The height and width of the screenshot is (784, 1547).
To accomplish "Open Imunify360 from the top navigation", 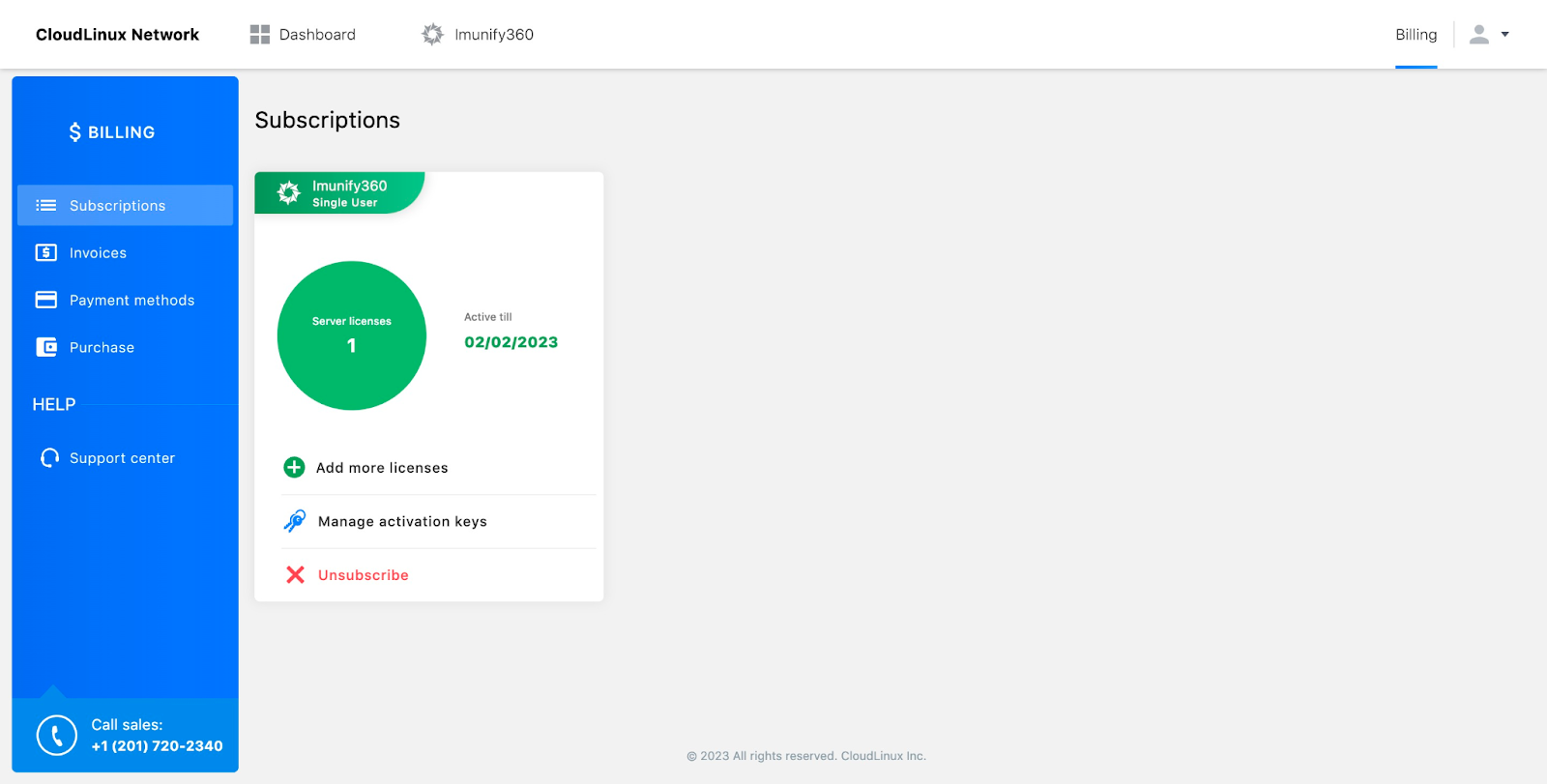I will 478,34.
